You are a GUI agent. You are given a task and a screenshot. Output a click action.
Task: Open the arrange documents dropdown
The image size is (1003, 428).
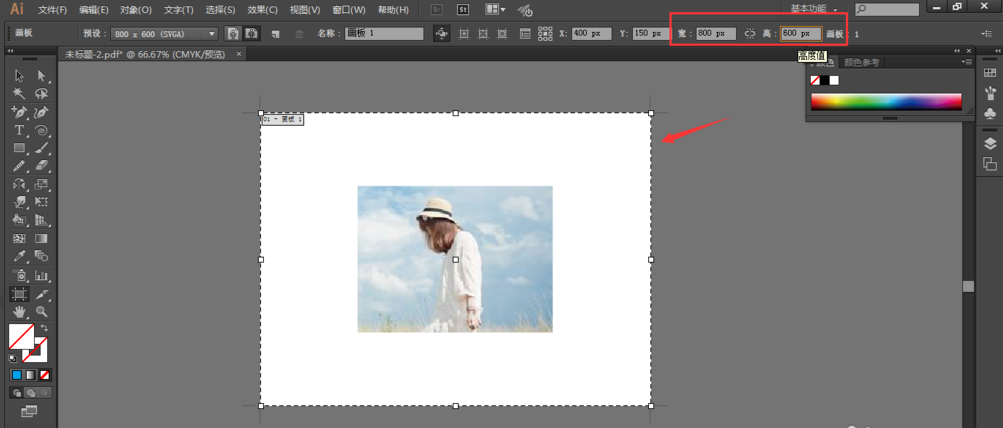[x=494, y=9]
